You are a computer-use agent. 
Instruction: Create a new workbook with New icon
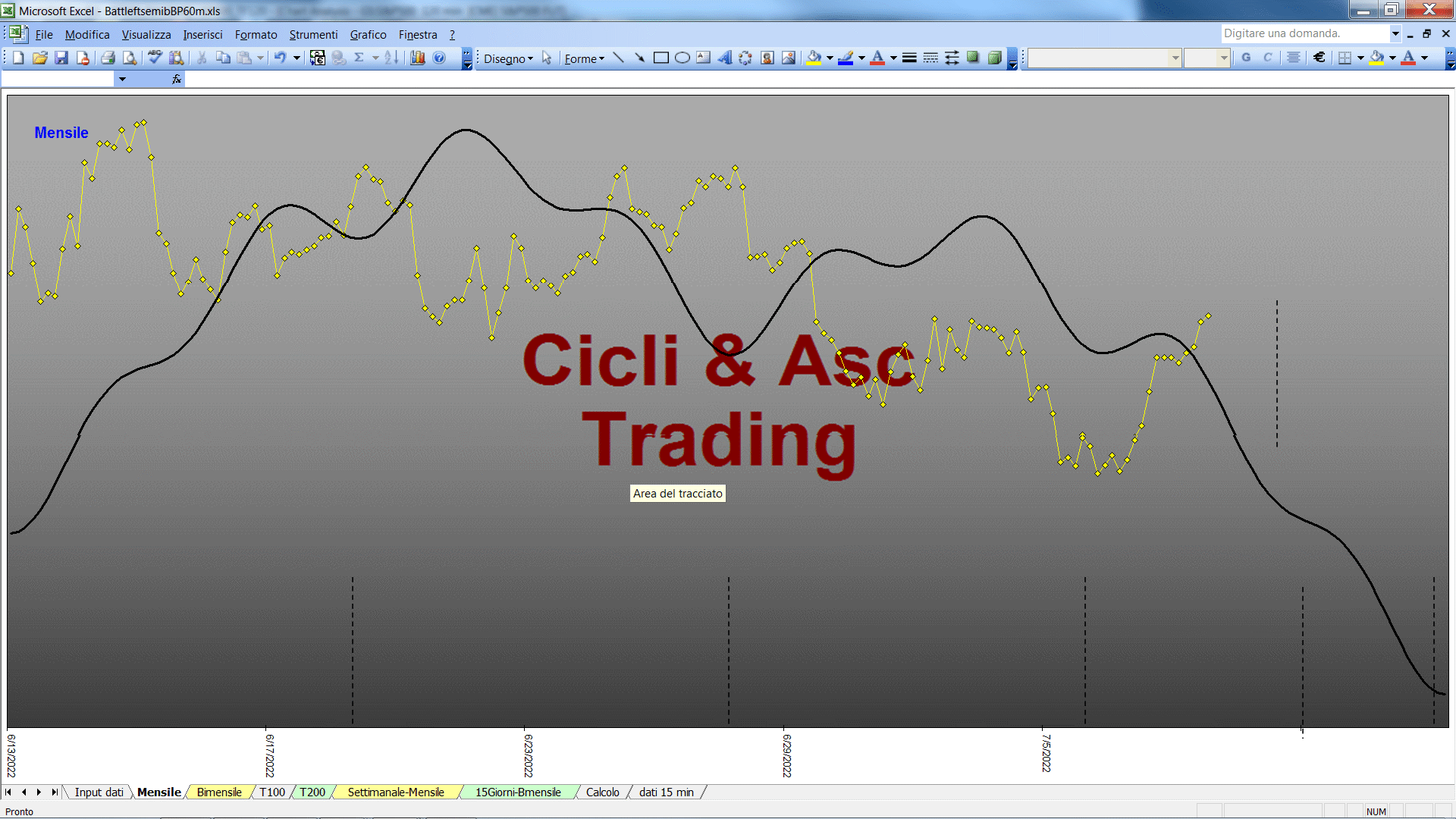(x=19, y=58)
